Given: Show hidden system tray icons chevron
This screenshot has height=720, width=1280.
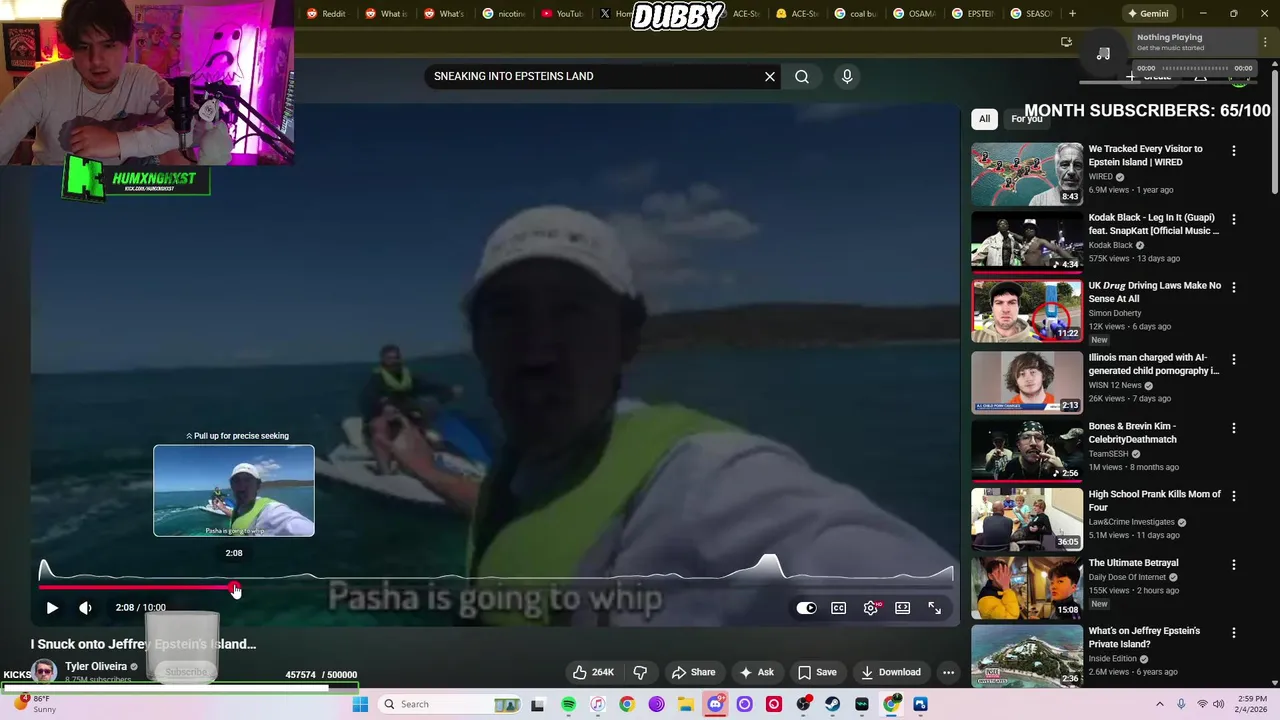Looking at the screenshot, I should [x=1160, y=704].
